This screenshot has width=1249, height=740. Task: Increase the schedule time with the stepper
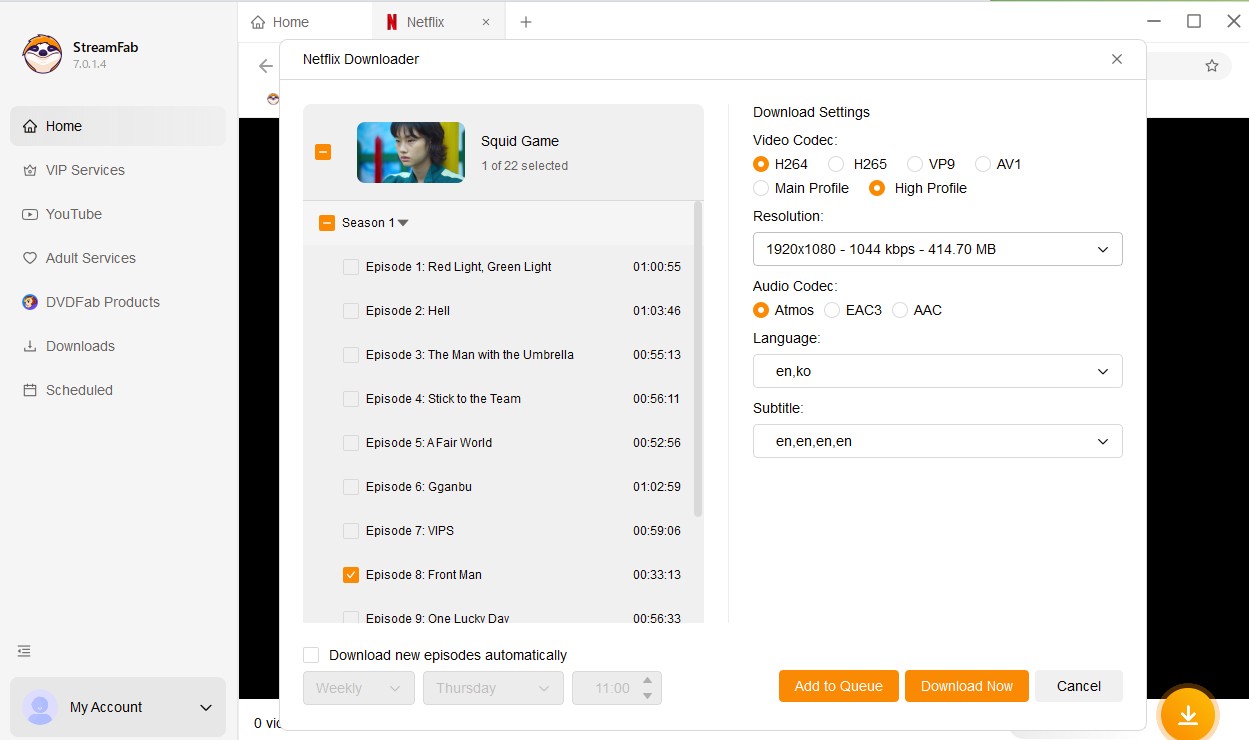(x=648, y=682)
